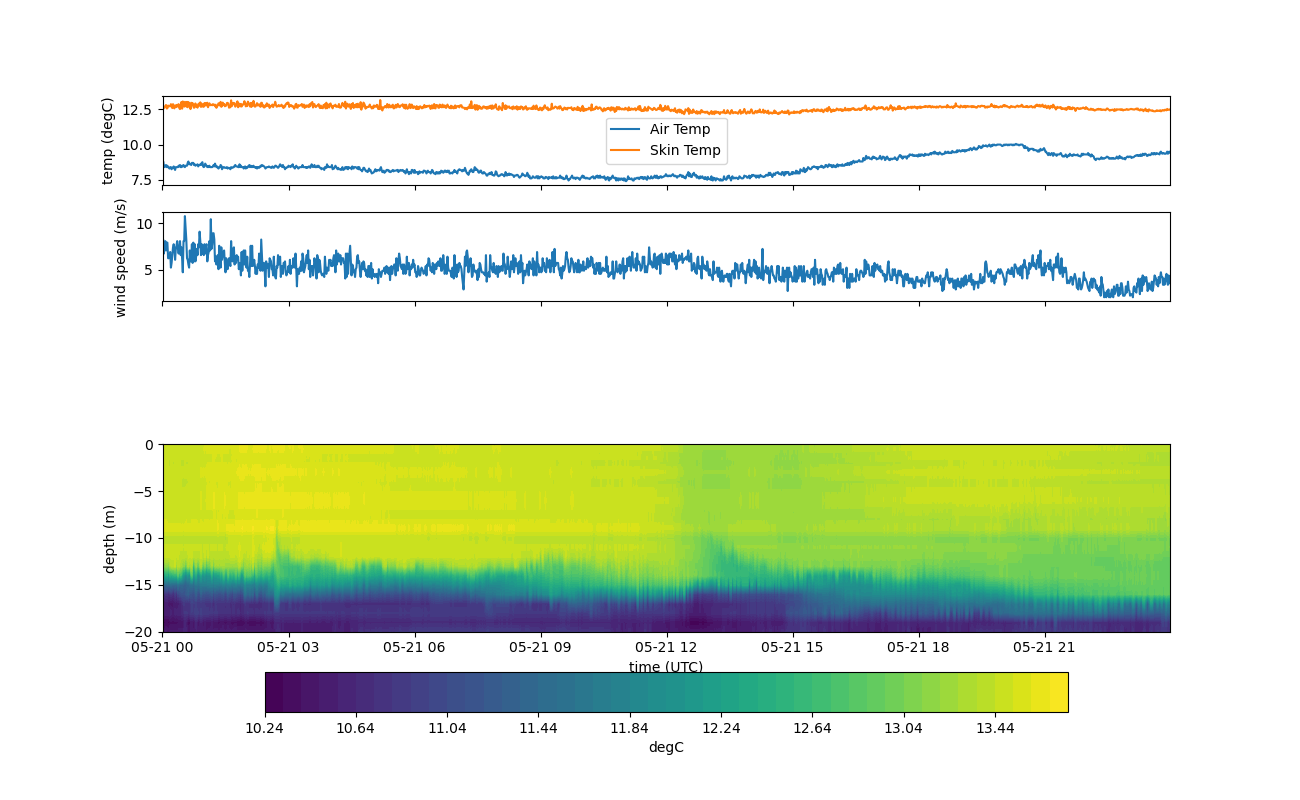Screen dimensions: 1300x800
Task: Click the blue line sample in legend
Action: click(x=626, y=129)
